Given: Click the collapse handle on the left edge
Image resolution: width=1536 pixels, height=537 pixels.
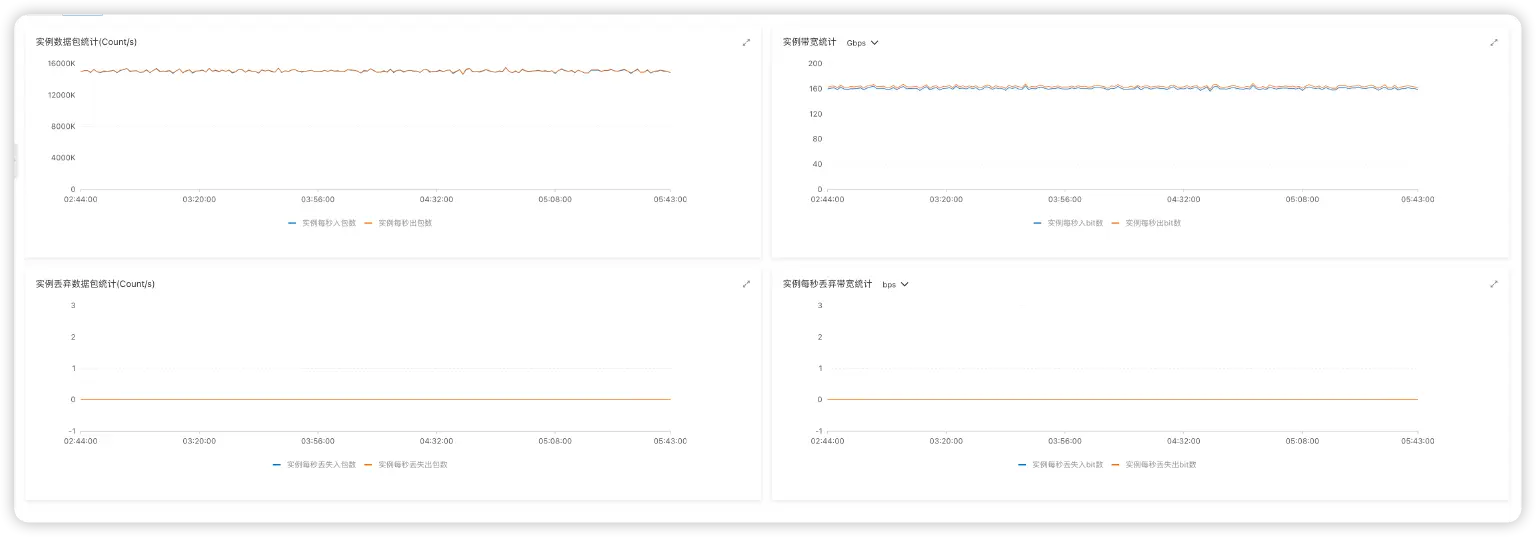Looking at the screenshot, I should click(x=15, y=161).
